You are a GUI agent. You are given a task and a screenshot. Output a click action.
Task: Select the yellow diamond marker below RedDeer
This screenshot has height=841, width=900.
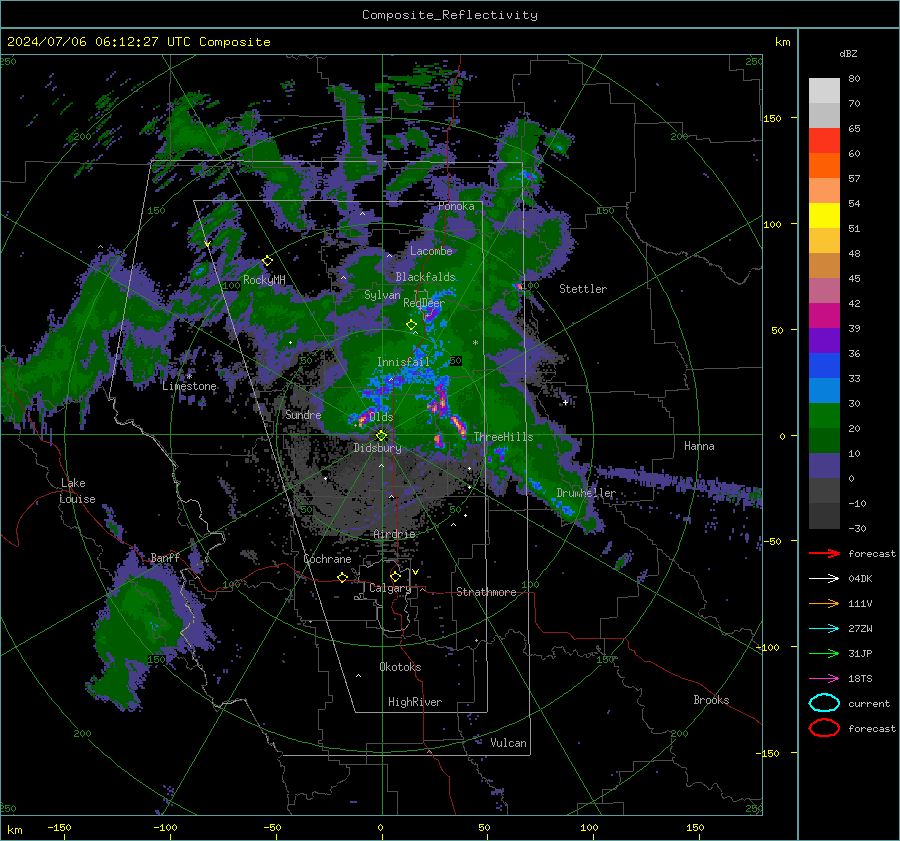[412, 325]
